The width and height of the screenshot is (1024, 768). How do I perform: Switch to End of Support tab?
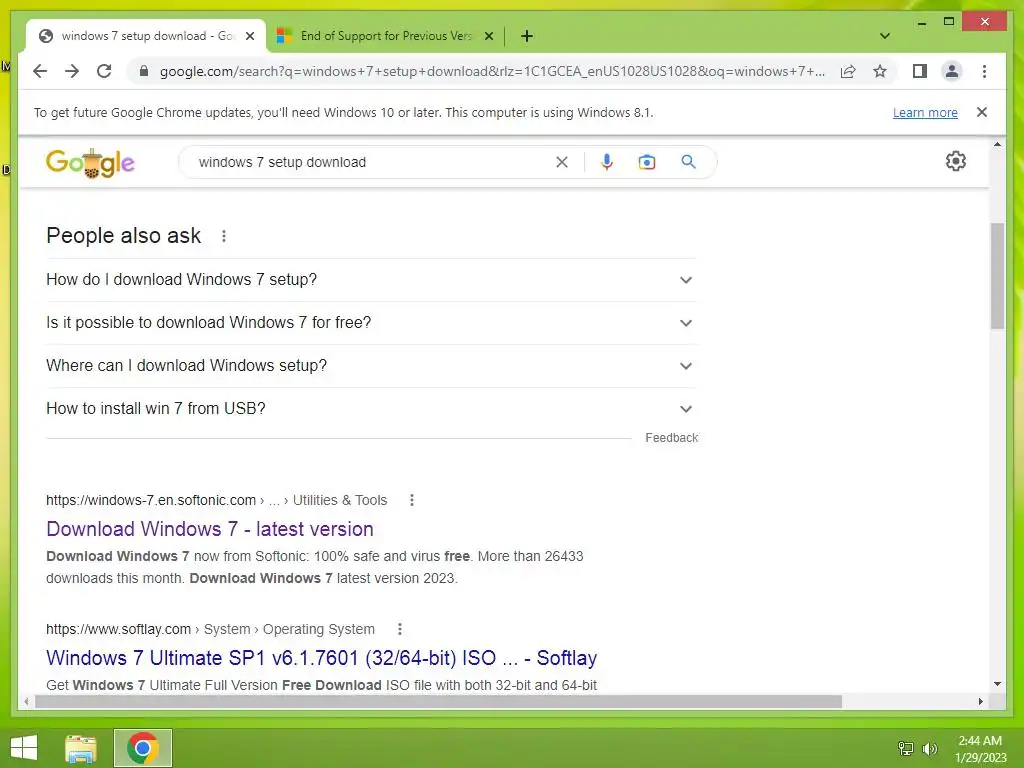point(385,36)
